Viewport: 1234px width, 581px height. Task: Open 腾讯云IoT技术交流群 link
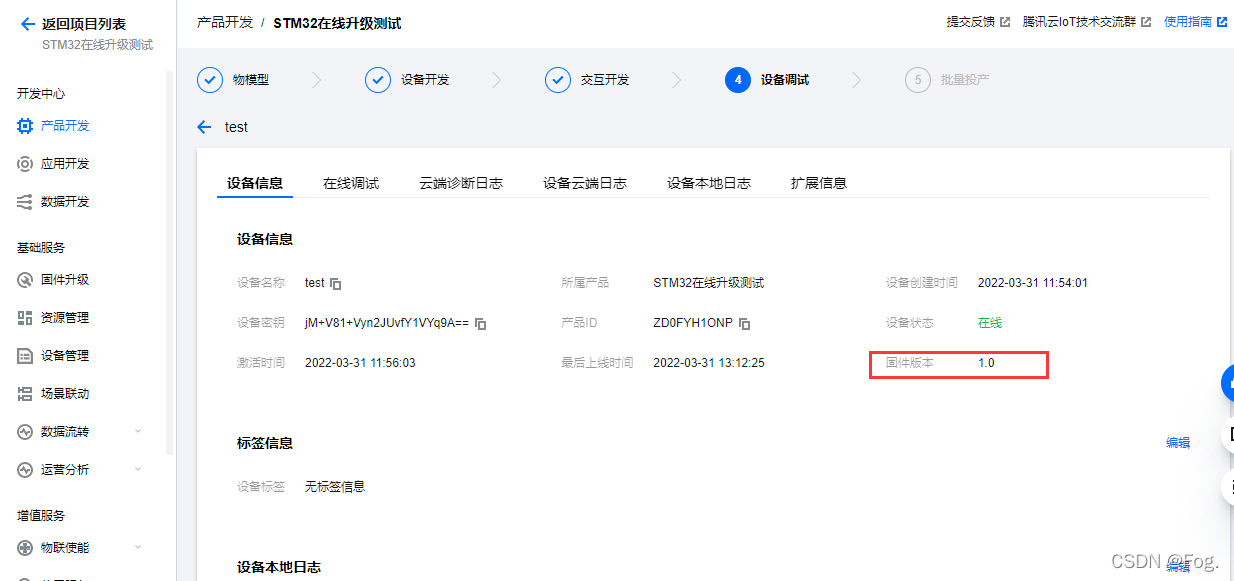(x=1087, y=22)
